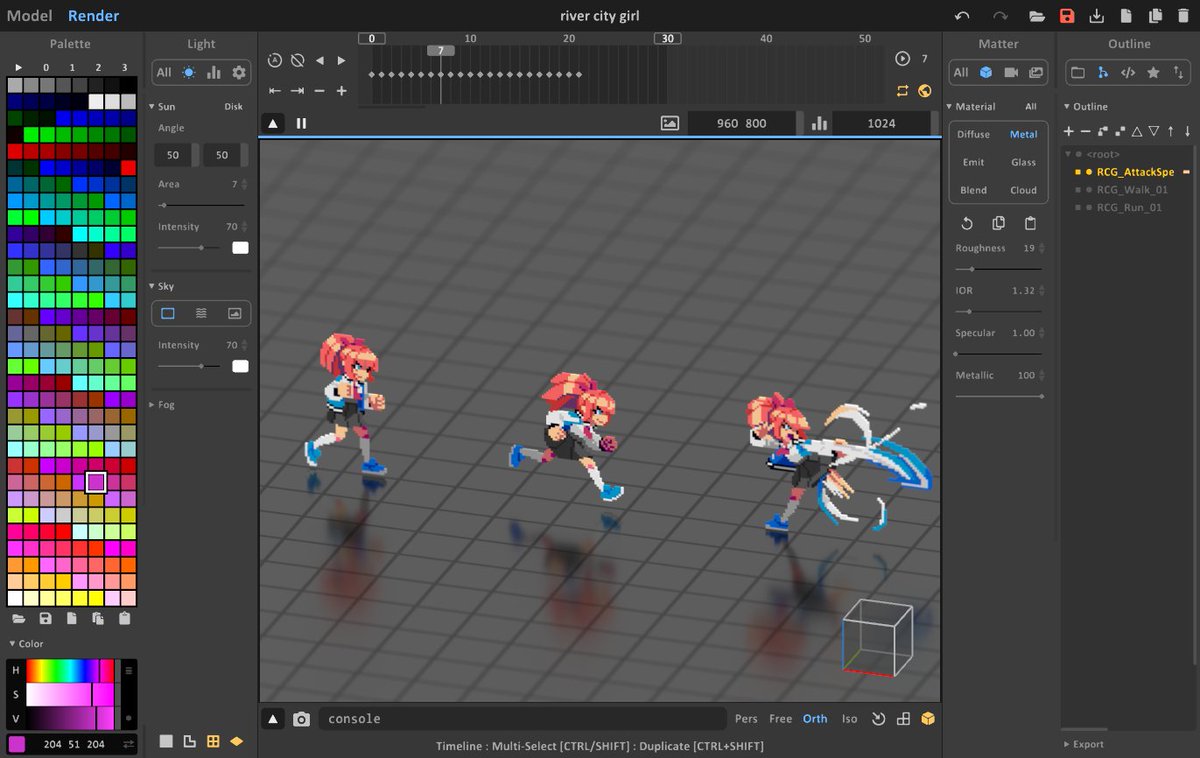The image size is (1200, 758).
Task: Click the upward triangle icon in Outline
Action: coord(1137,131)
